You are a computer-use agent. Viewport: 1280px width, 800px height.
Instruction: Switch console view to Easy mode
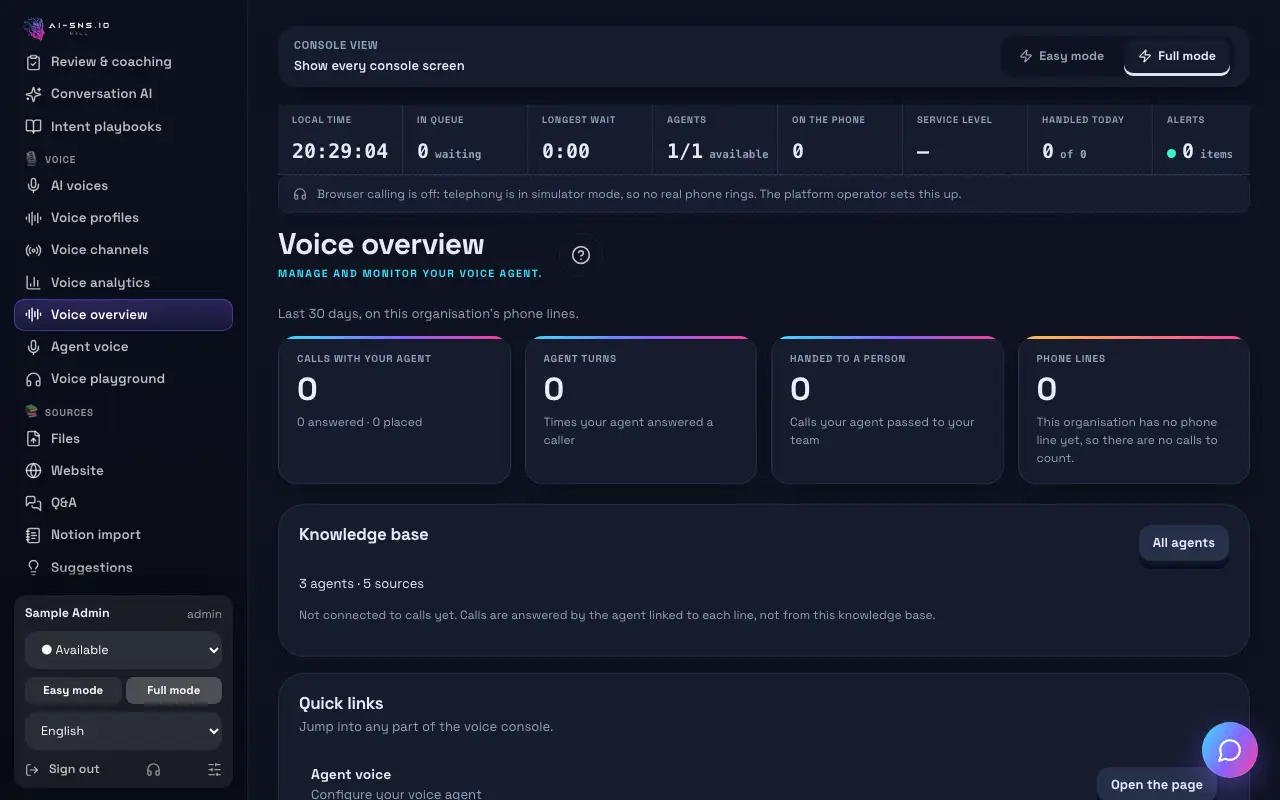1062,56
